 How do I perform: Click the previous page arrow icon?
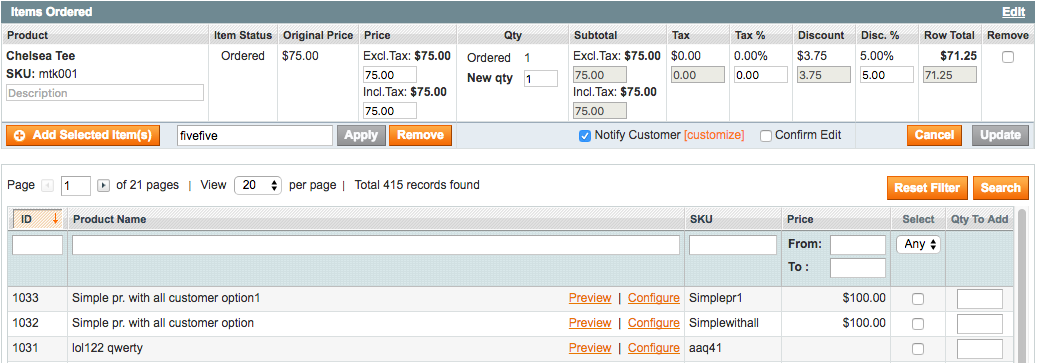coord(48,186)
